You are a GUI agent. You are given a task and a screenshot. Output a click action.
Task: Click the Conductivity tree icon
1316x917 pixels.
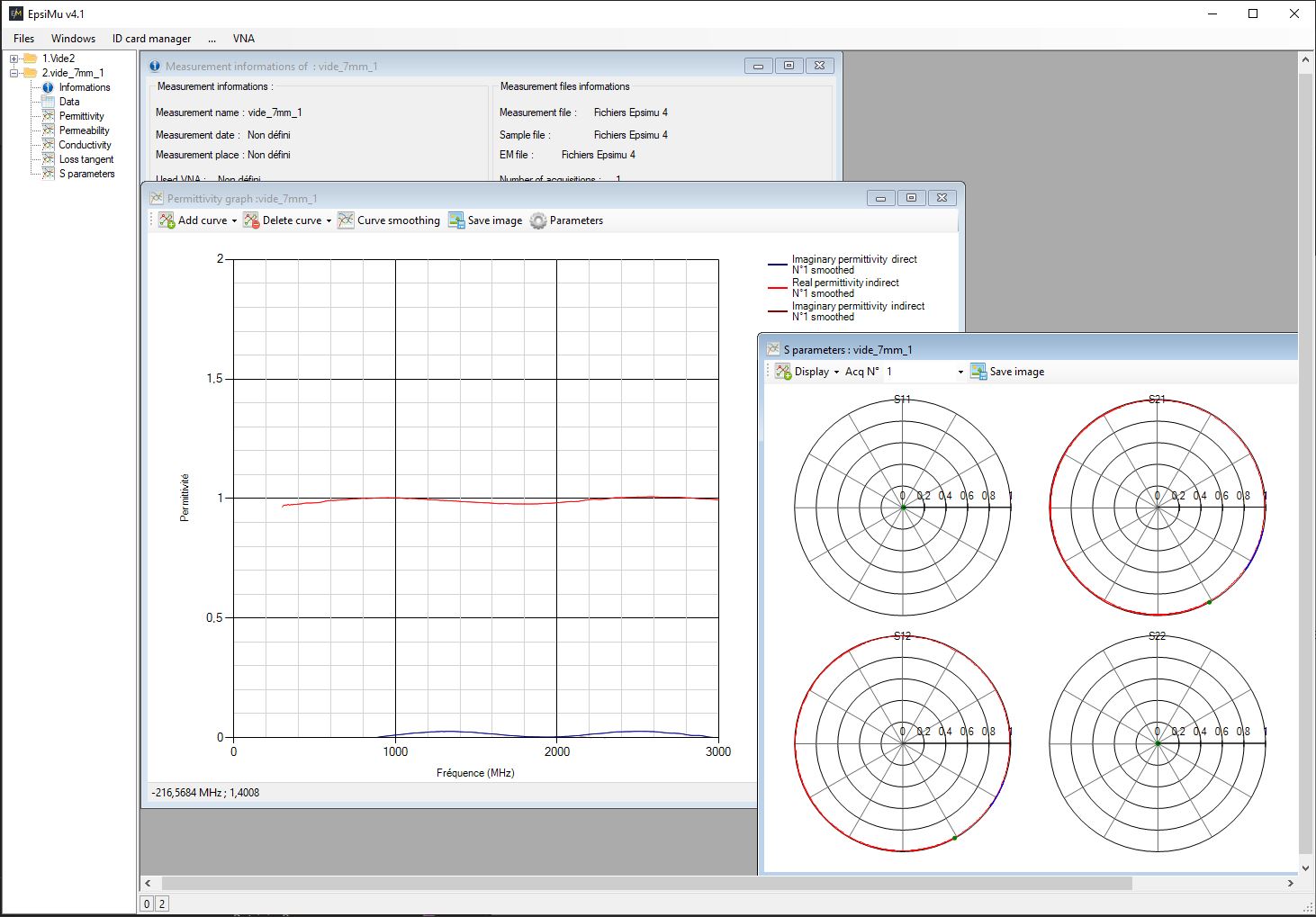coord(49,145)
